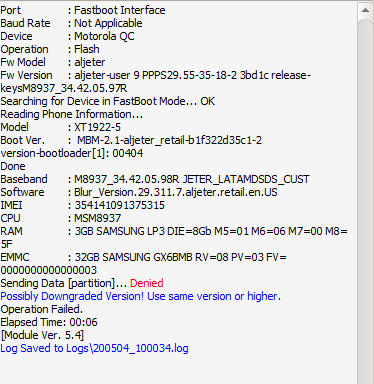
Task: Select the 'Fw Model : aljeter' line
Action: [x=53, y=62]
